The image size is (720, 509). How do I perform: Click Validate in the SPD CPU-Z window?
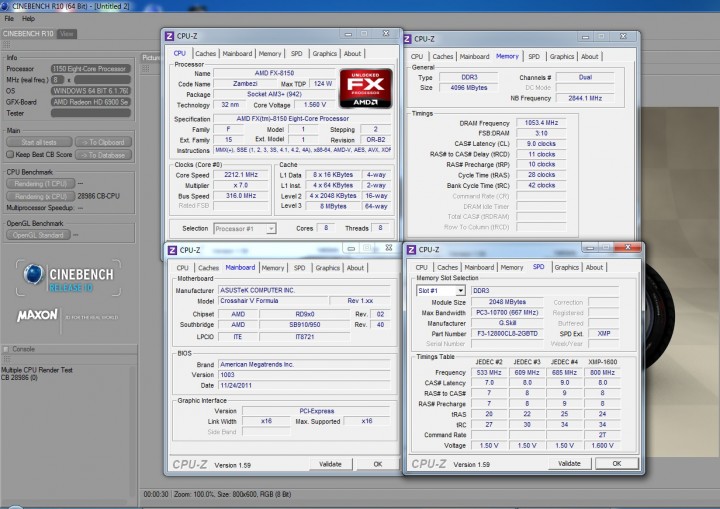click(x=569, y=464)
